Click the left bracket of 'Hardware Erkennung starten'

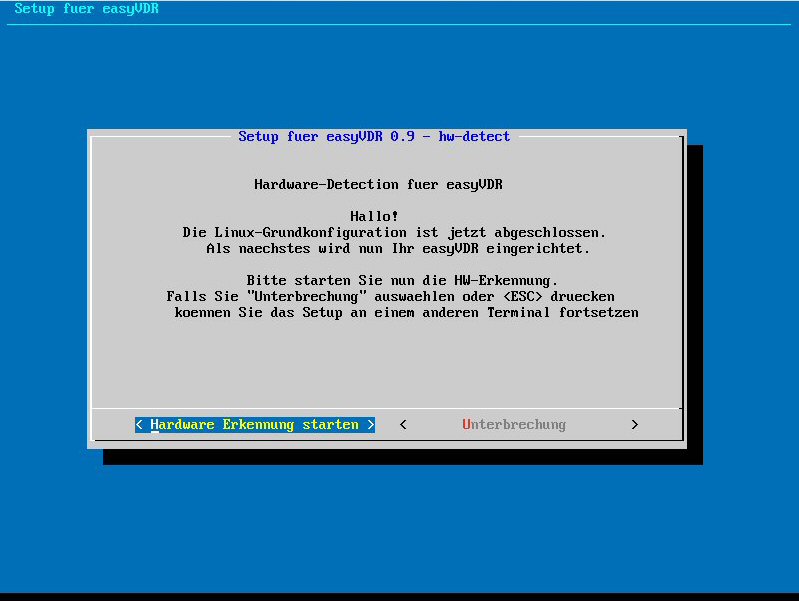[139, 425]
